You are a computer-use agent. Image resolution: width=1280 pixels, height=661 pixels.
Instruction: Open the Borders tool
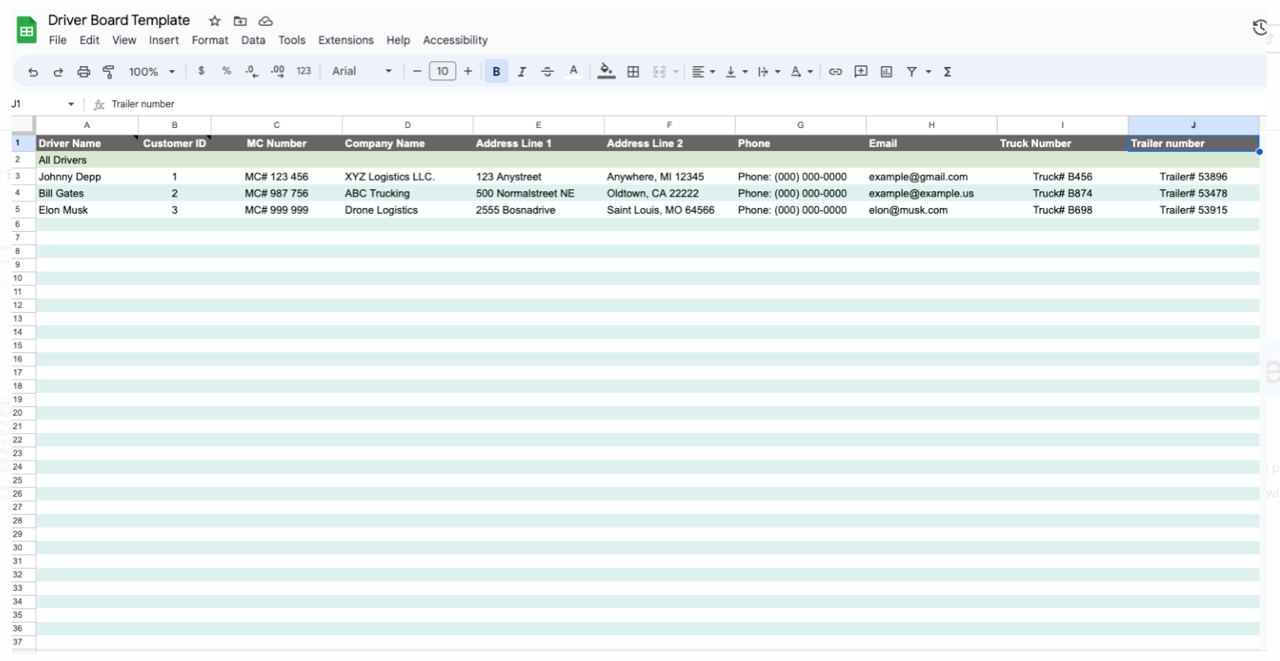[633, 72]
